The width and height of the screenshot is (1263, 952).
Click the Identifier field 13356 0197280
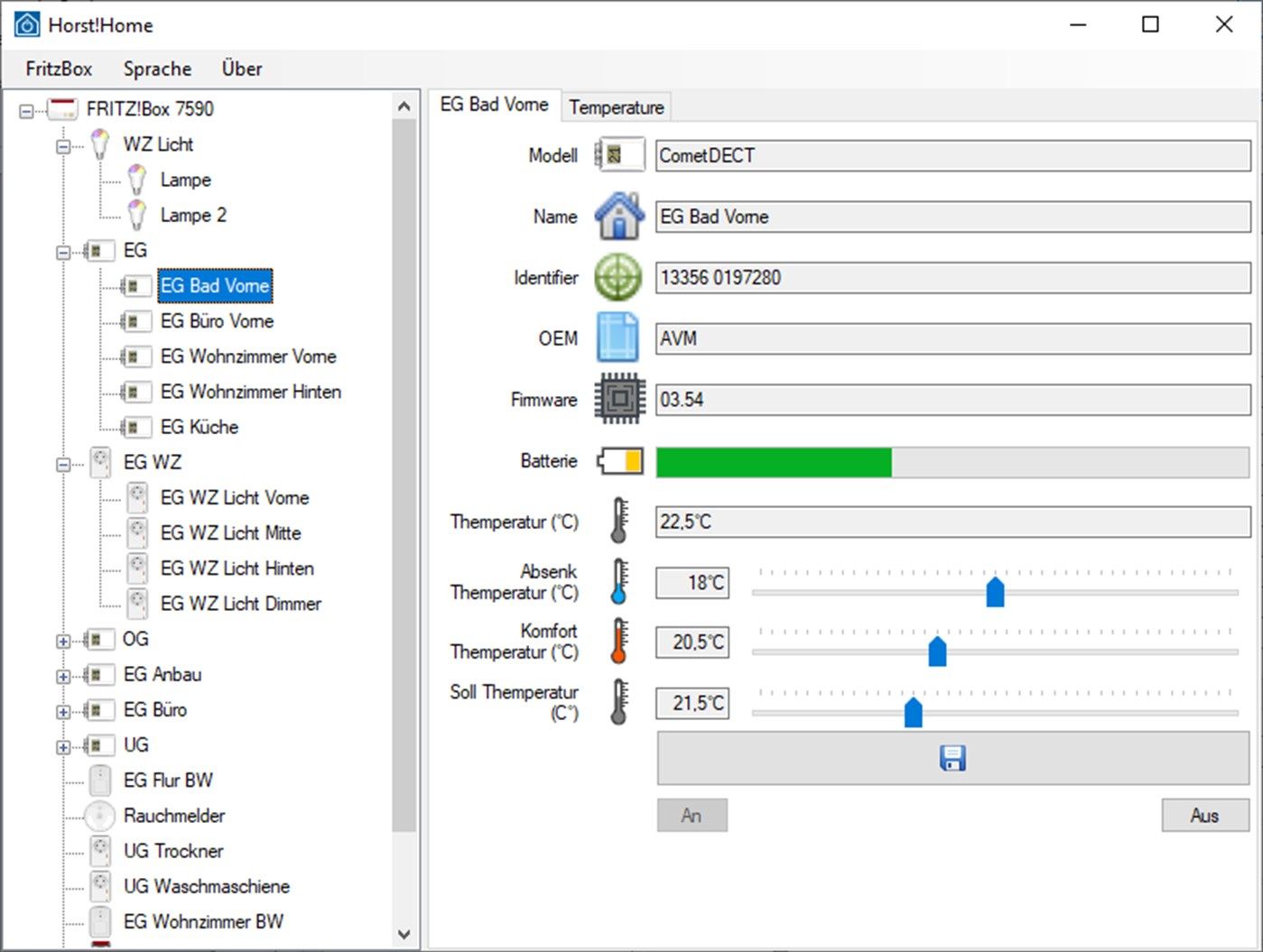pos(953,278)
